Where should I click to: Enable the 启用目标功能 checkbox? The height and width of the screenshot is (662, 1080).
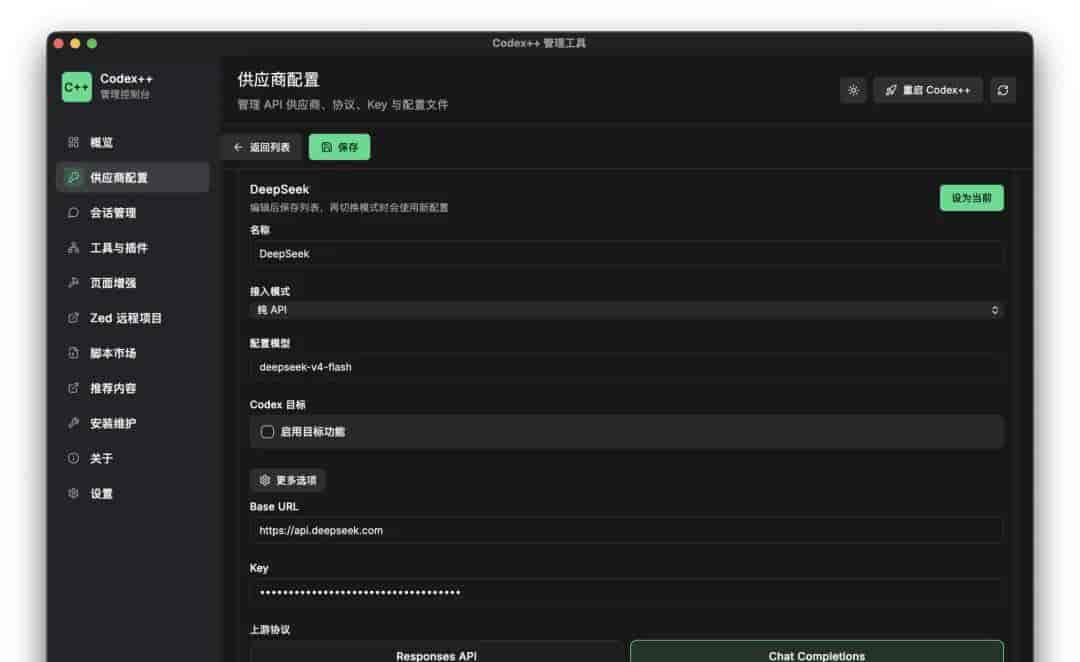(x=267, y=432)
